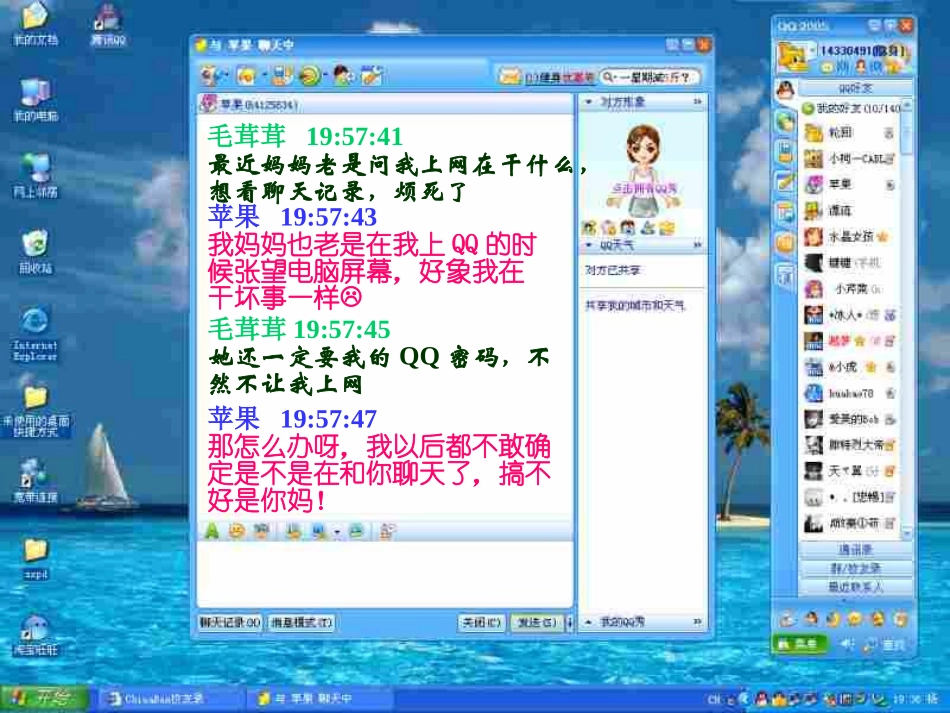950x713 pixels.
Task: Open 聊天记录 chat history button
Action: (x=230, y=622)
